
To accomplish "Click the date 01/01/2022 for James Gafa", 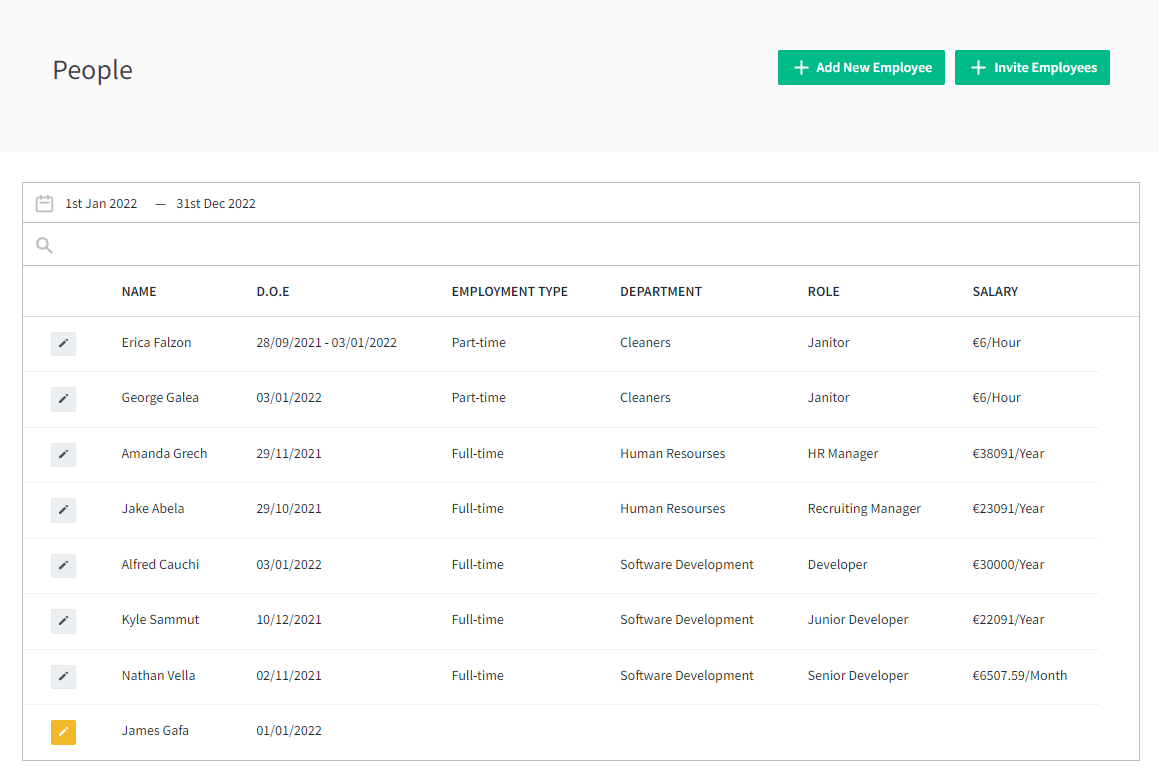I will click(x=288, y=731).
